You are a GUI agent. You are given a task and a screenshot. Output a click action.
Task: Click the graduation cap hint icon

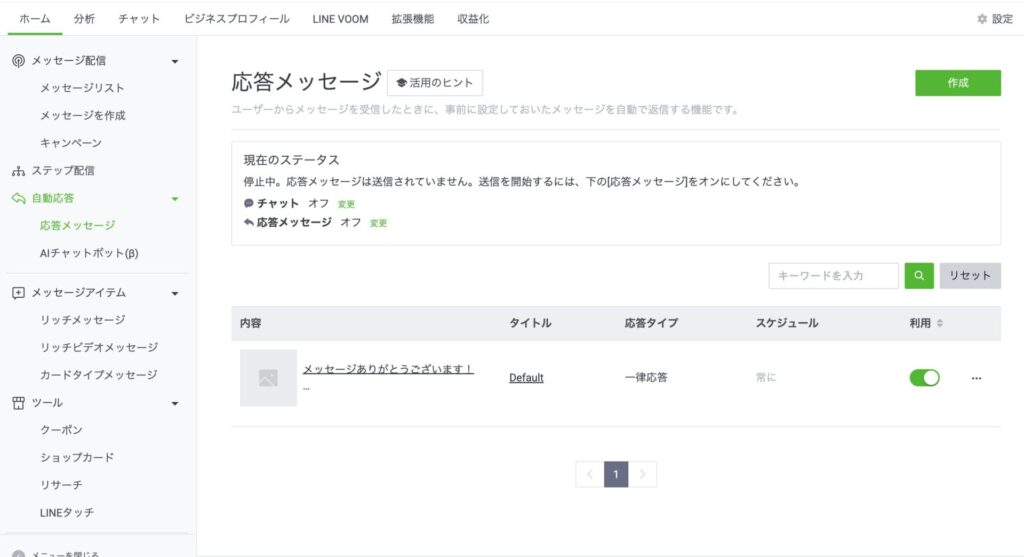(402, 83)
